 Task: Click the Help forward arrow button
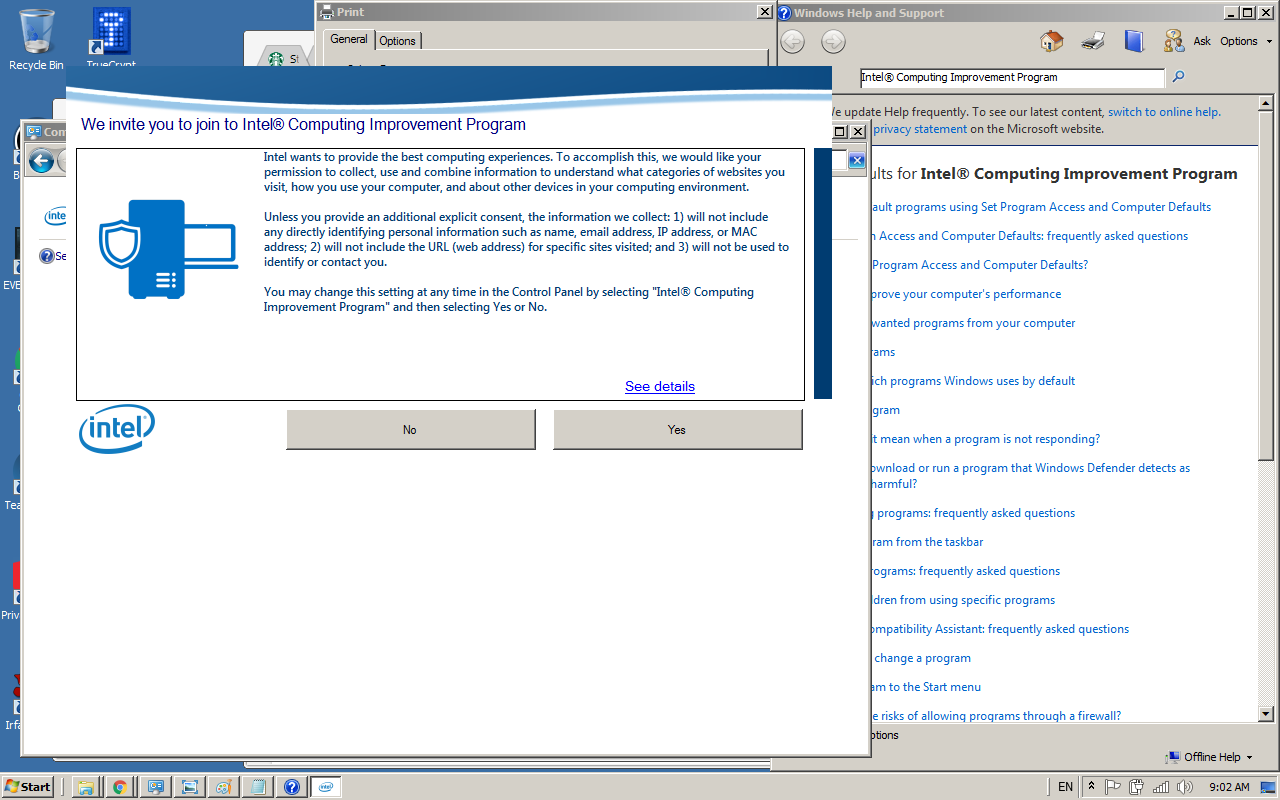[833, 41]
